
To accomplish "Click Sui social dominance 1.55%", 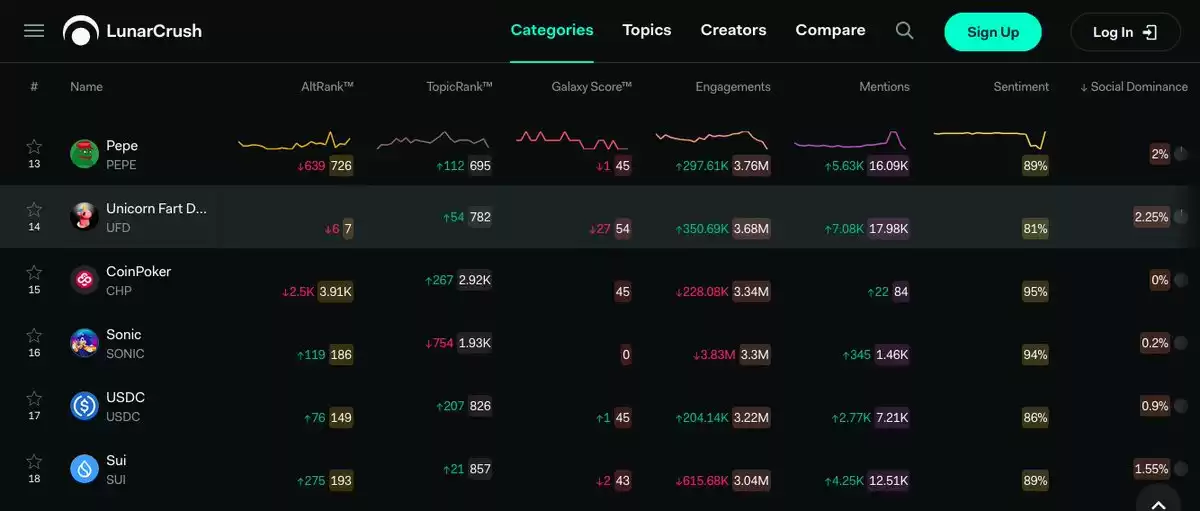I will point(1151,469).
